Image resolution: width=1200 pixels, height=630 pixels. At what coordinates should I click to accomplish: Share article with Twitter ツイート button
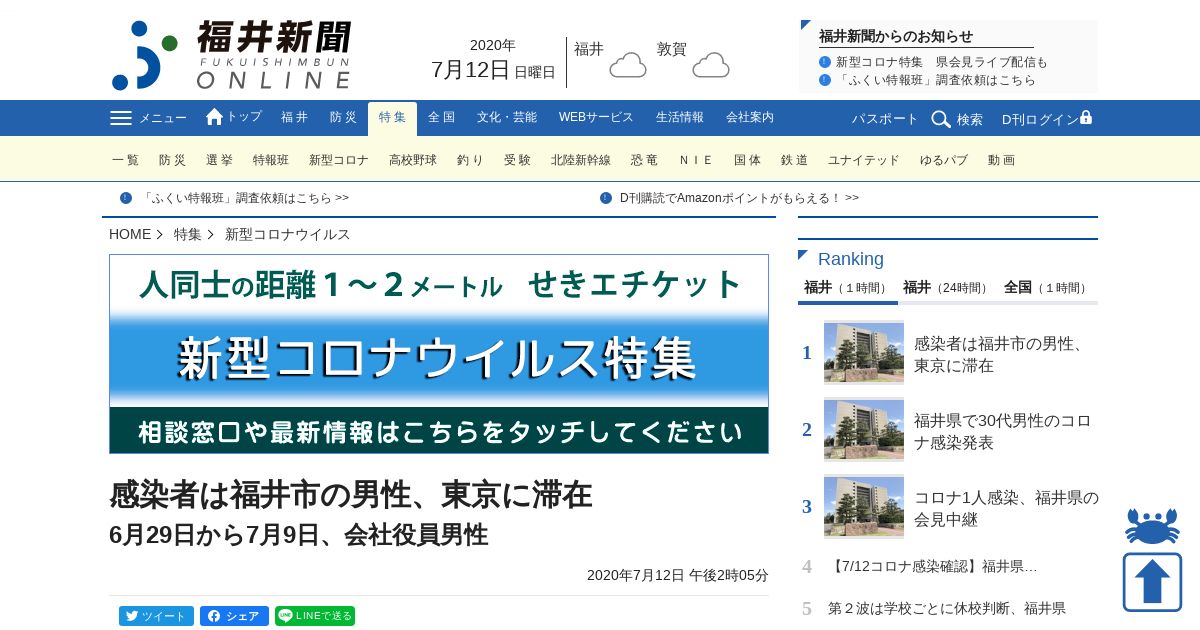point(156,616)
